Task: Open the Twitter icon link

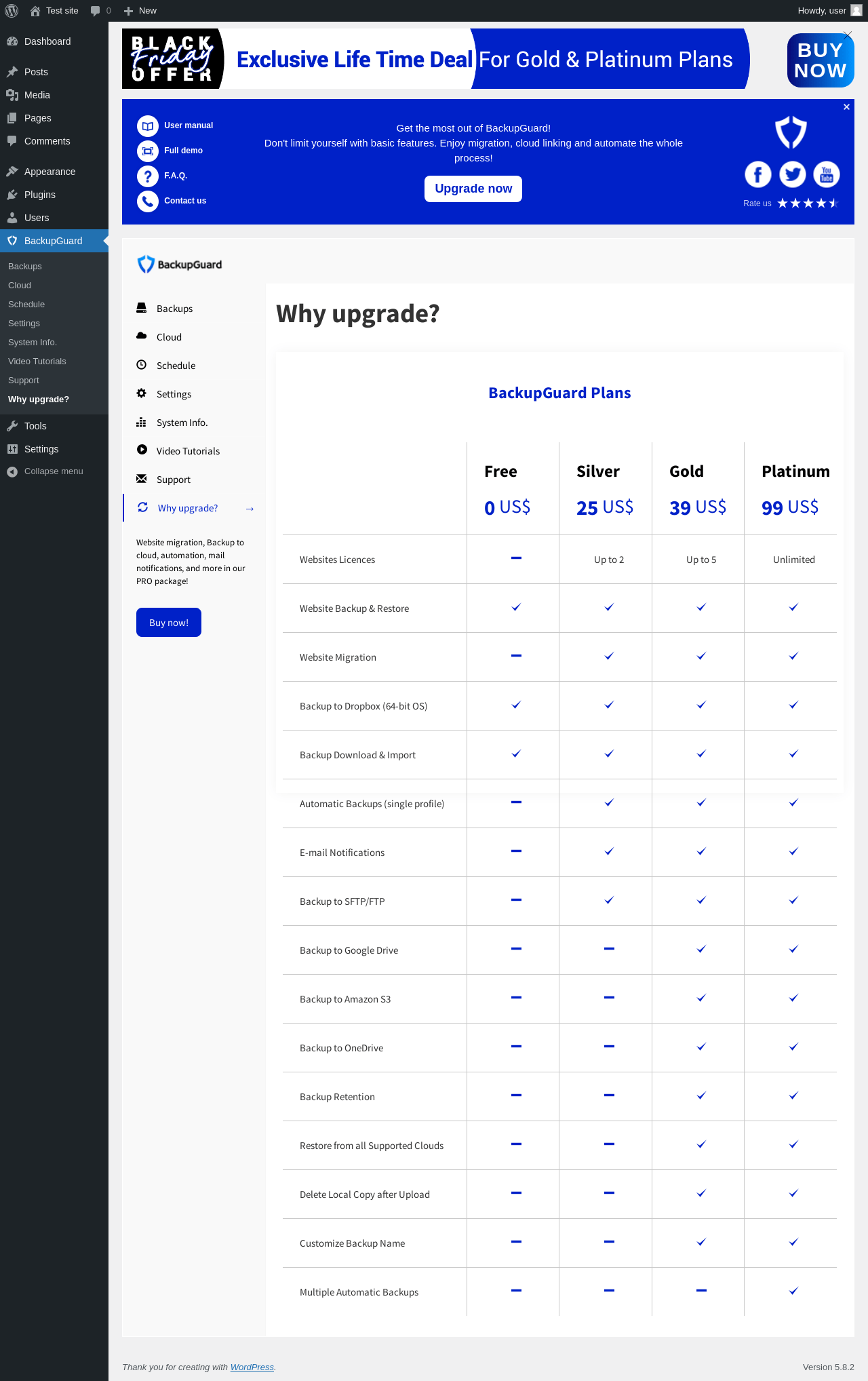Action: pos(792,174)
